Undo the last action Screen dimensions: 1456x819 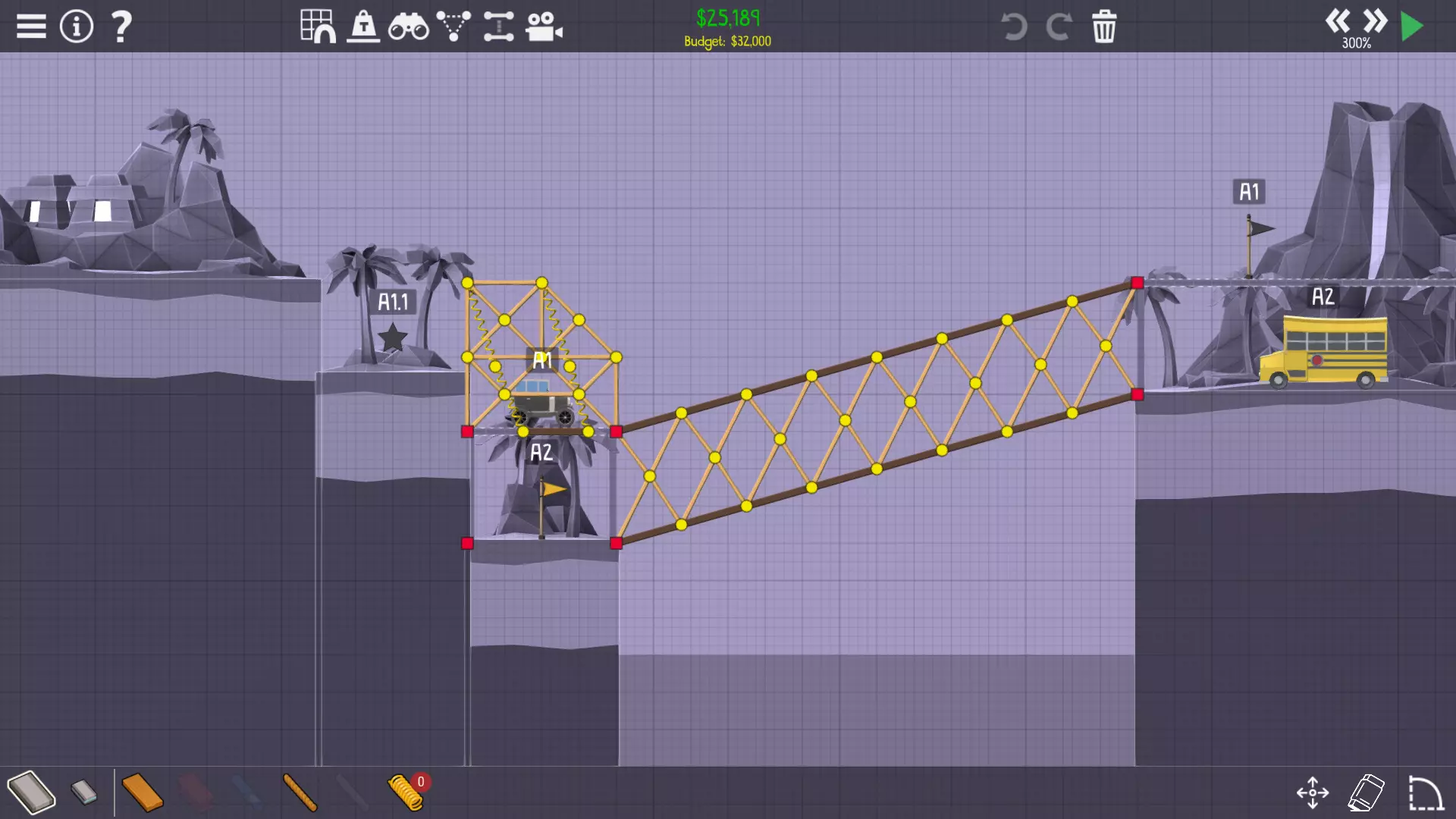pyautogui.click(x=1014, y=27)
